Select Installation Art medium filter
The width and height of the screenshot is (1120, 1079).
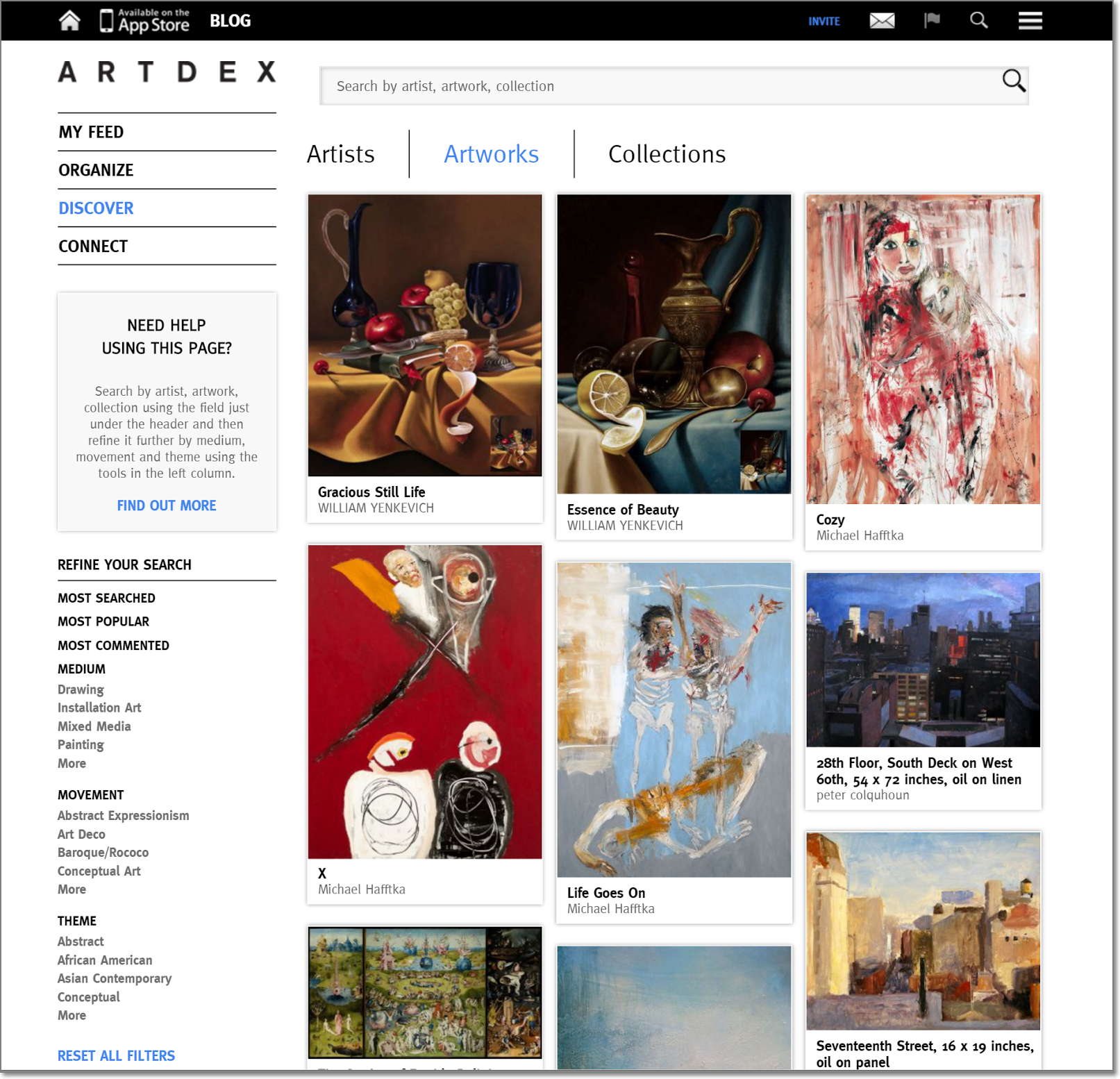pyautogui.click(x=99, y=708)
